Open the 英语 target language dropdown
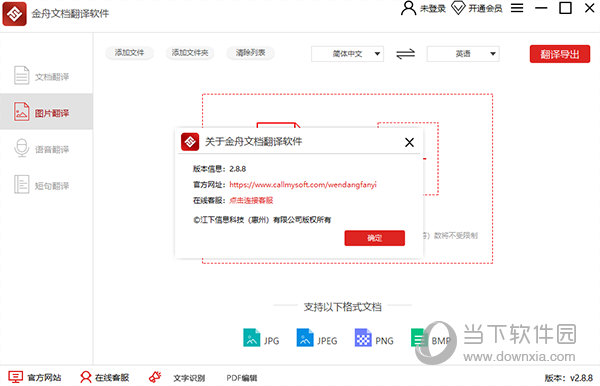Screen dimensions: 600x386 pos(463,54)
